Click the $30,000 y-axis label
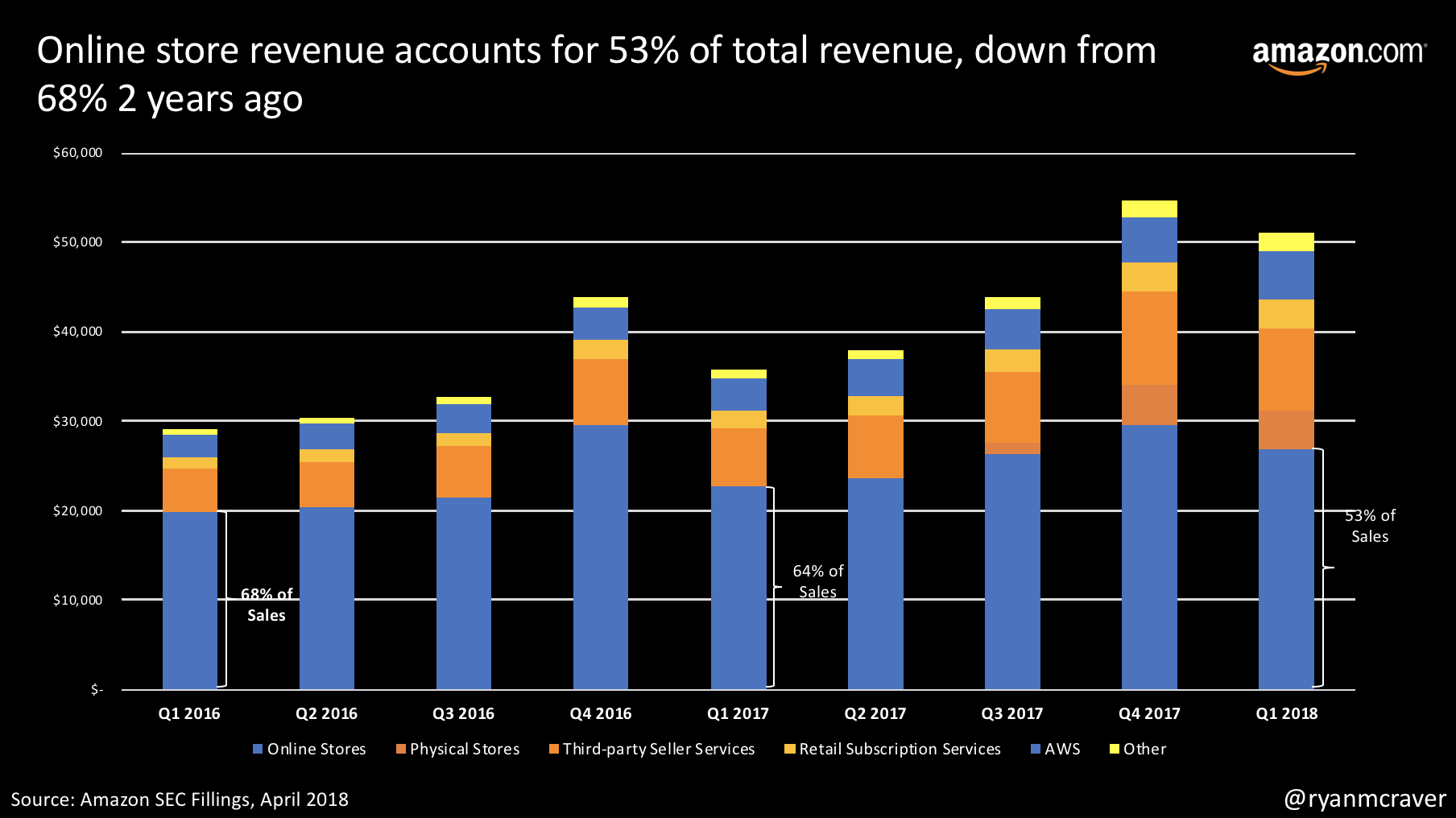The width and height of the screenshot is (1456, 818). [77, 421]
